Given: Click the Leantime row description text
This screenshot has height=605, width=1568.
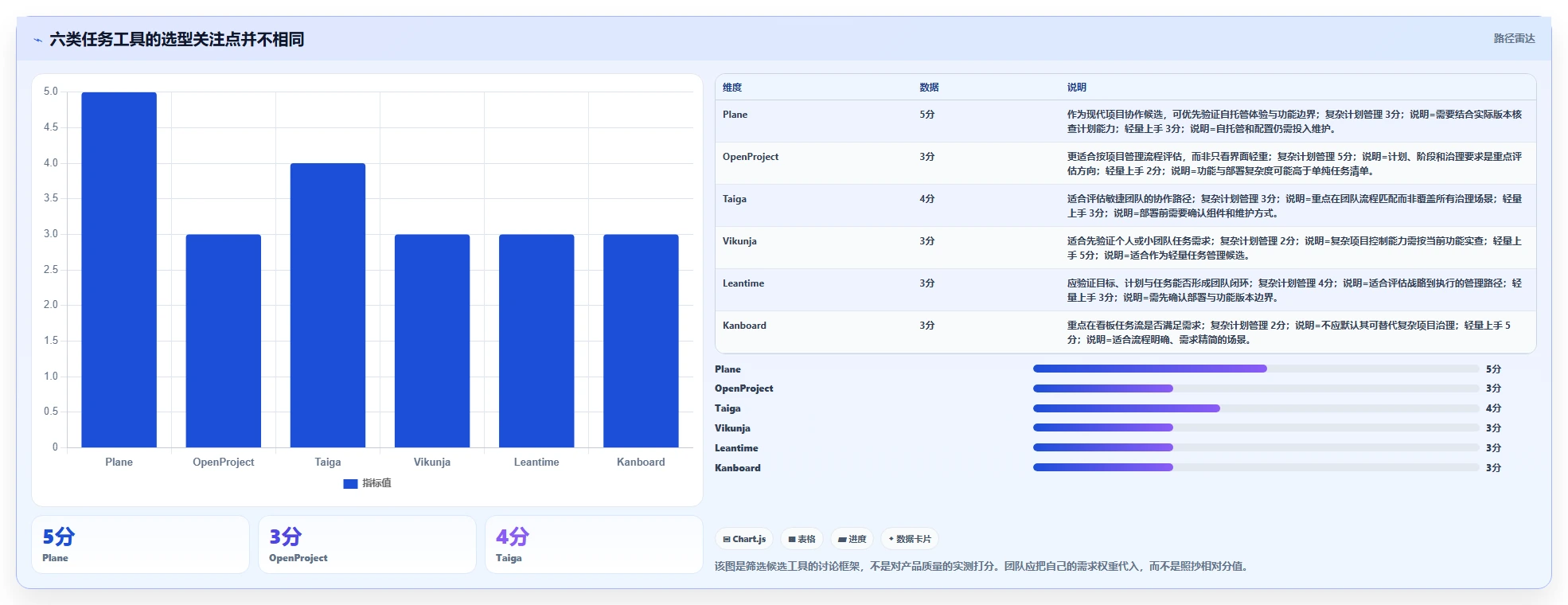Looking at the screenshot, I should tap(1294, 291).
